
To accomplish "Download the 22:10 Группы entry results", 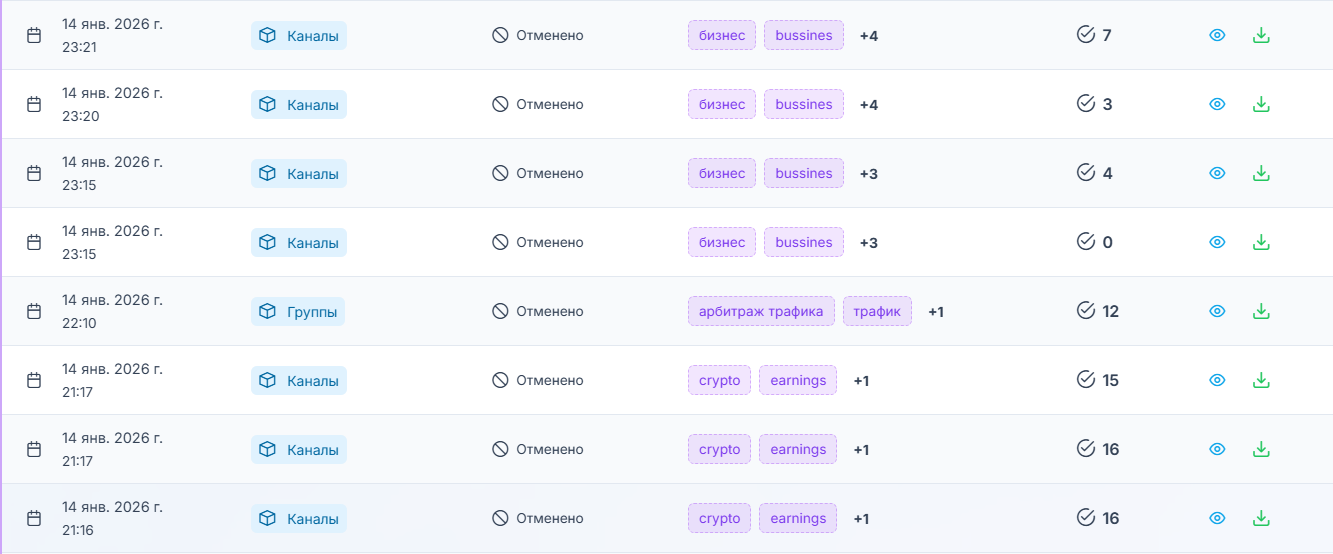I will pyautogui.click(x=1261, y=311).
